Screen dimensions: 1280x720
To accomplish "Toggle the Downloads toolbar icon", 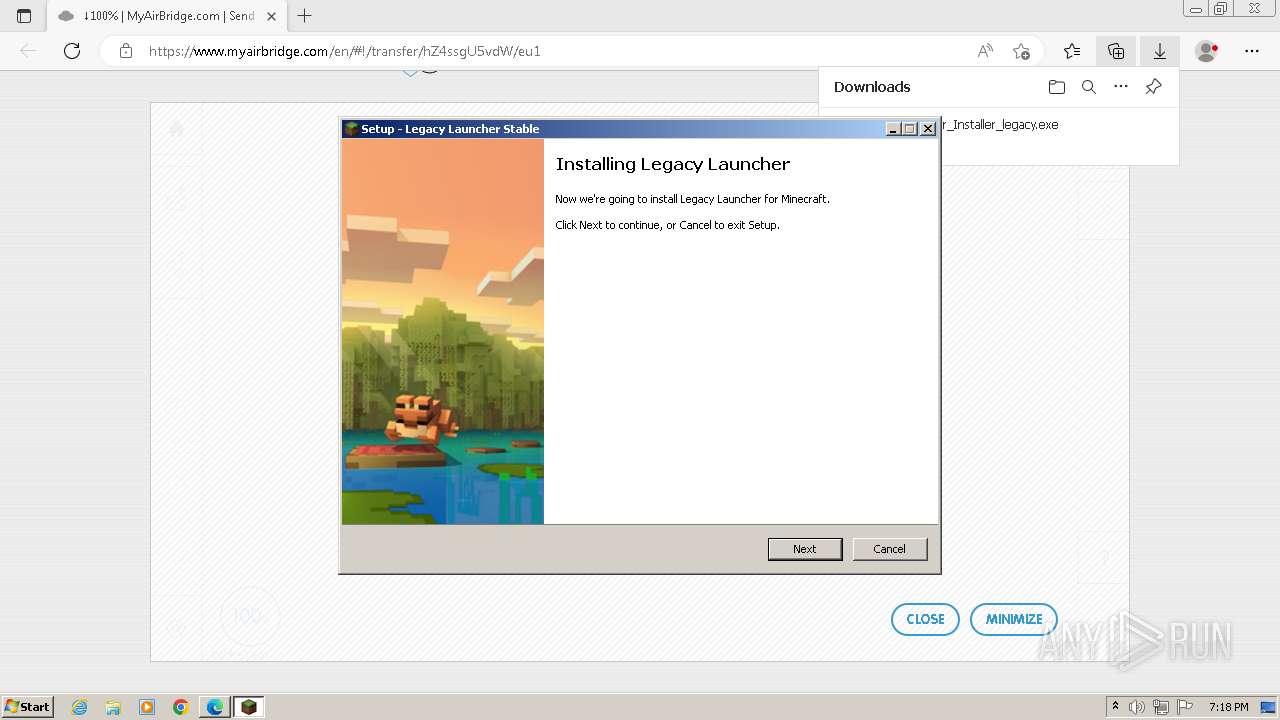I will (x=1160, y=51).
